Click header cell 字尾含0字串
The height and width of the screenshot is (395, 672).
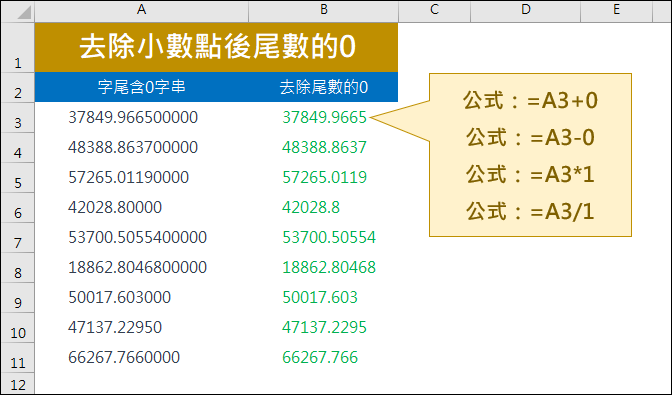click(x=141, y=87)
